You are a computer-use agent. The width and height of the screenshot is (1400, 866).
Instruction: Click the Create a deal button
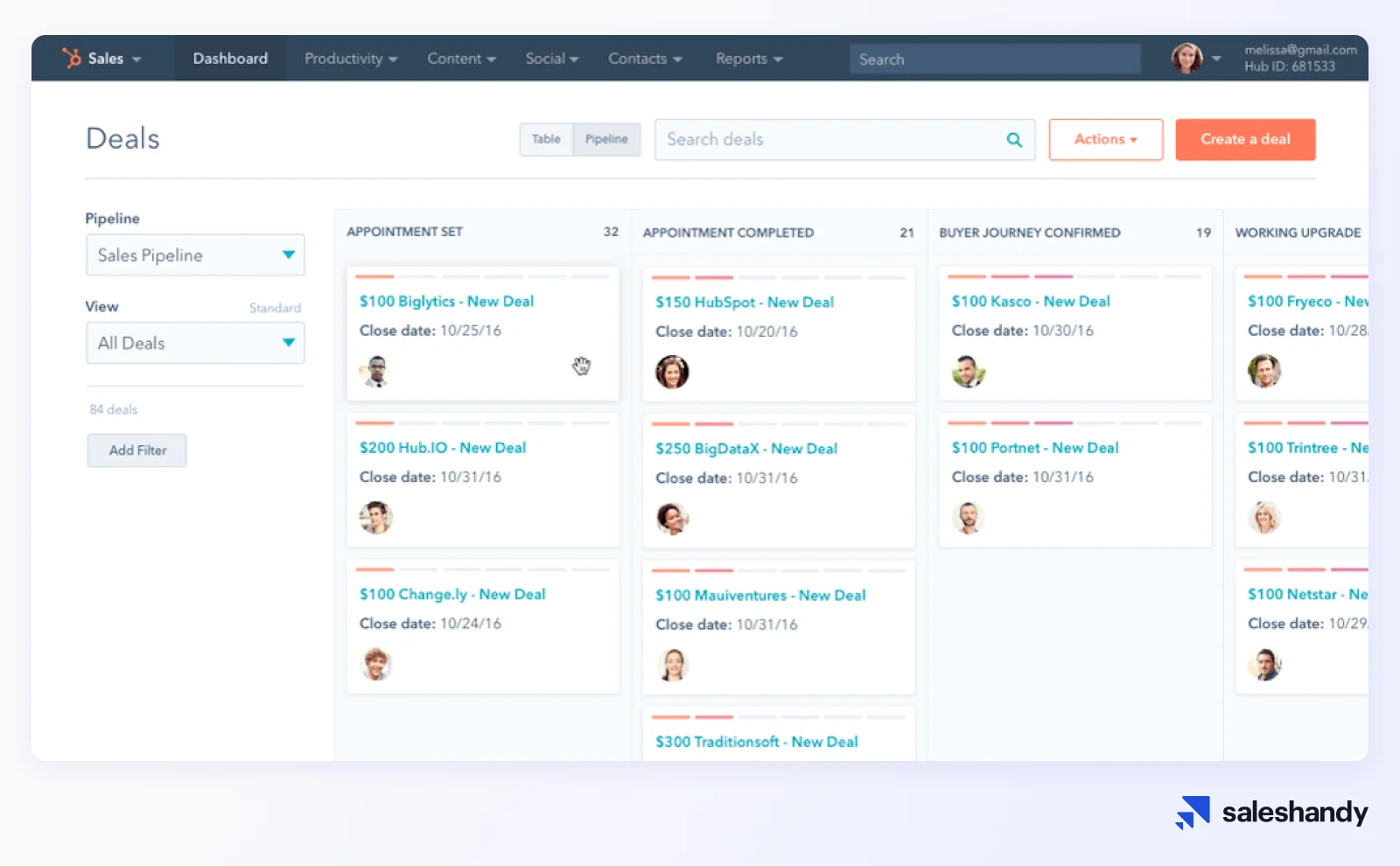click(x=1245, y=139)
